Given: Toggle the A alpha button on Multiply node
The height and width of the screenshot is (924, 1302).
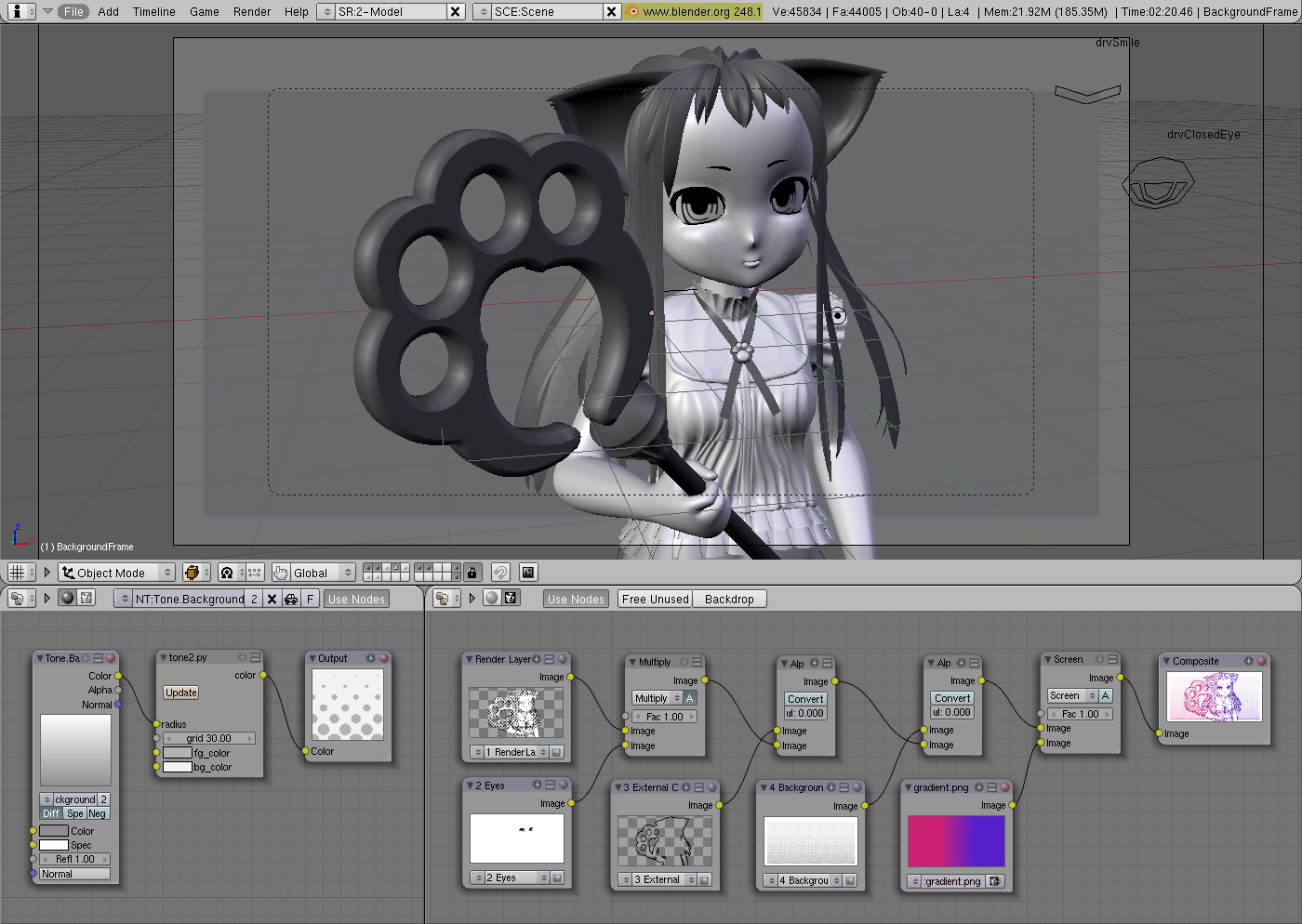Looking at the screenshot, I should pyautogui.click(x=689, y=698).
